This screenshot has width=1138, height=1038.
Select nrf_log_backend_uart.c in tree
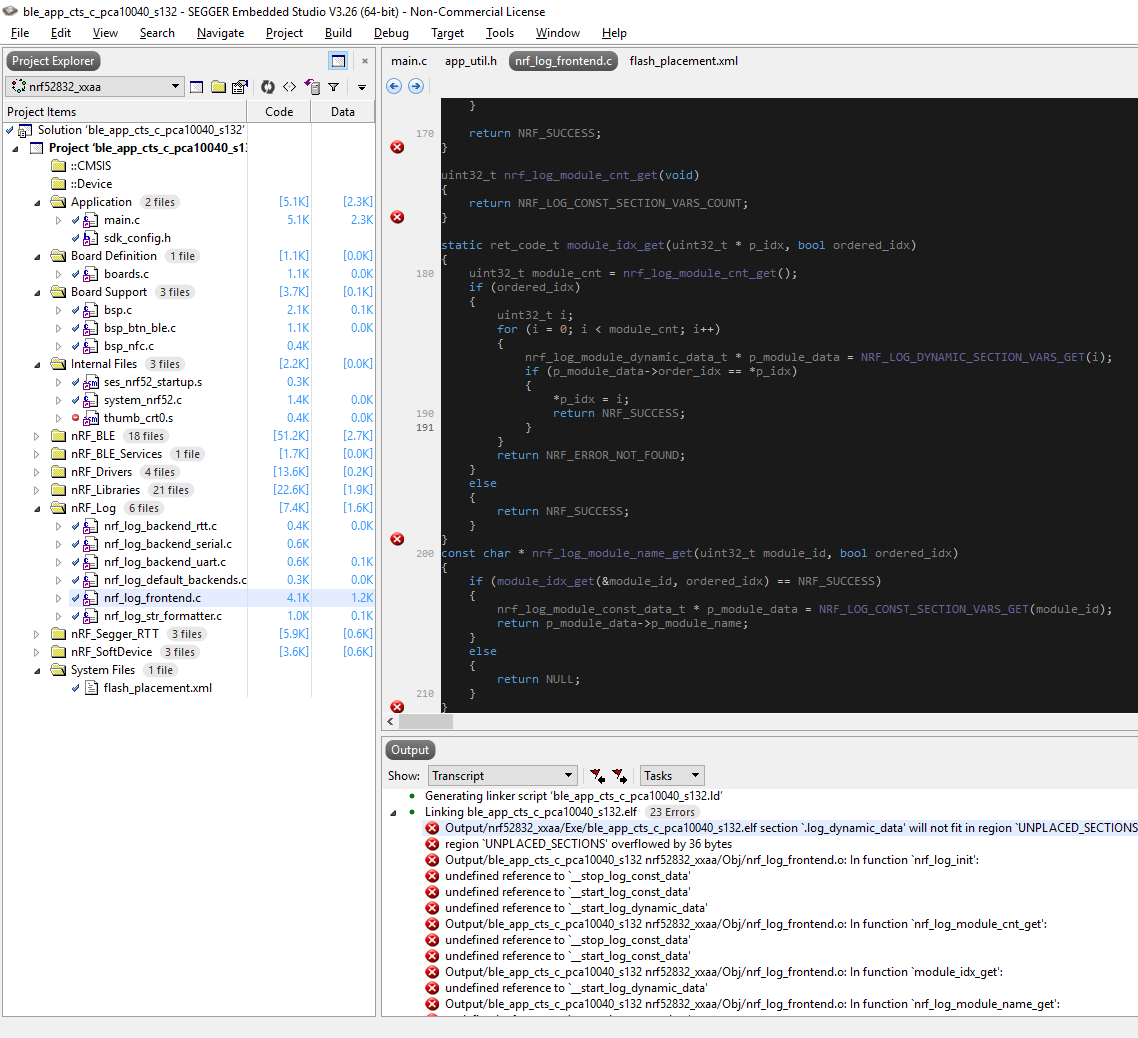pos(165,562)
